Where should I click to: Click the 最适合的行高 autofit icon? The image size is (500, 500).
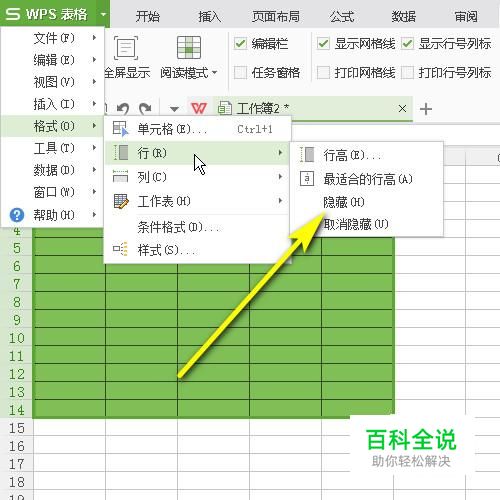click(307, 179)
